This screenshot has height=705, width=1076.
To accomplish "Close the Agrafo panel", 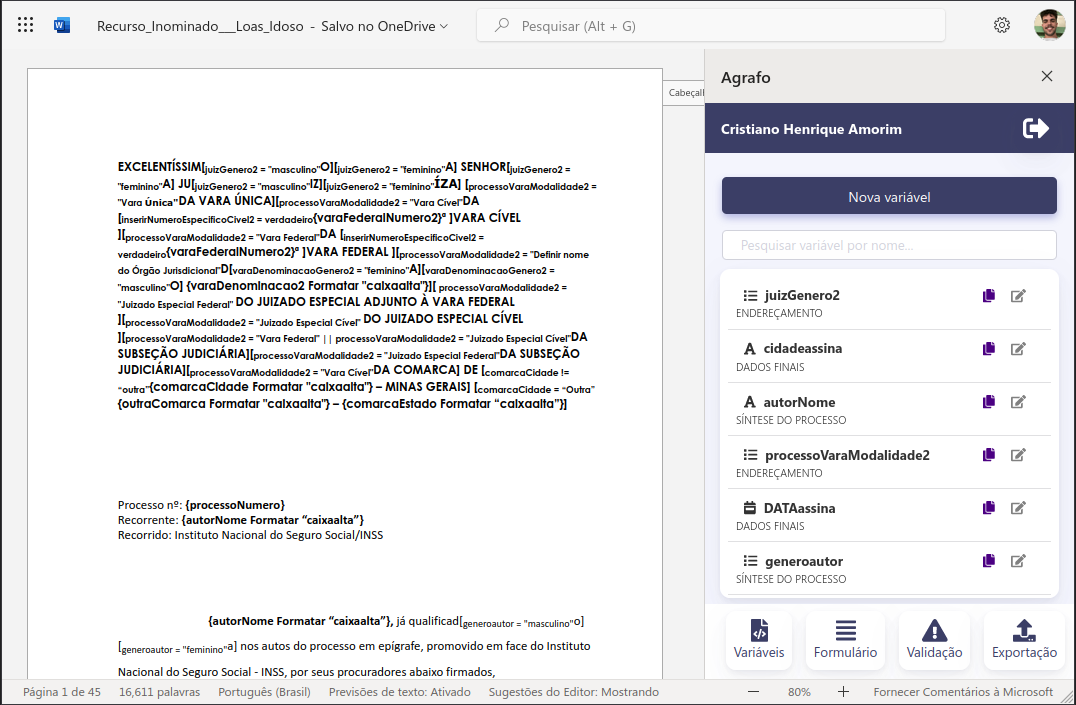I will [x=1046, y=76].
